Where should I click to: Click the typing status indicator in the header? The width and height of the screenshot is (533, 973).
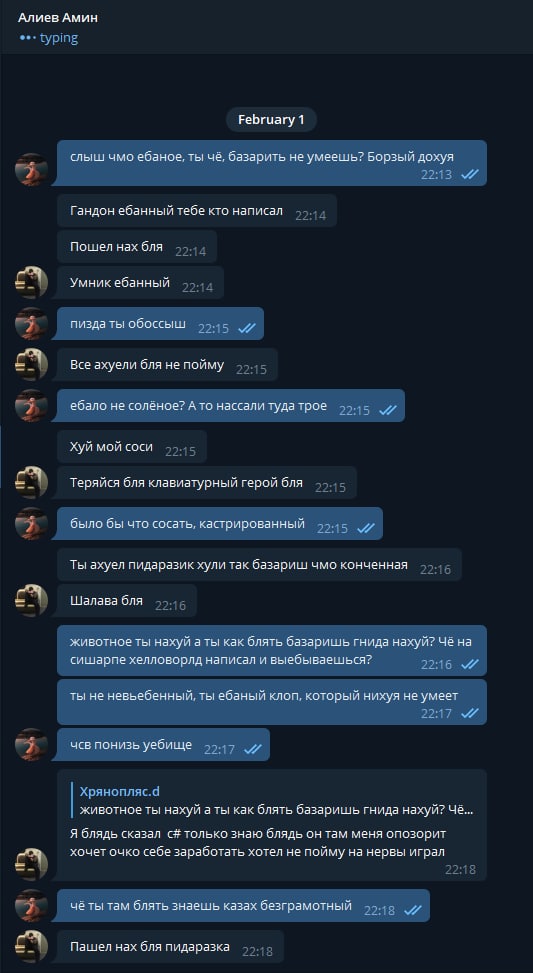pos(48,38)
